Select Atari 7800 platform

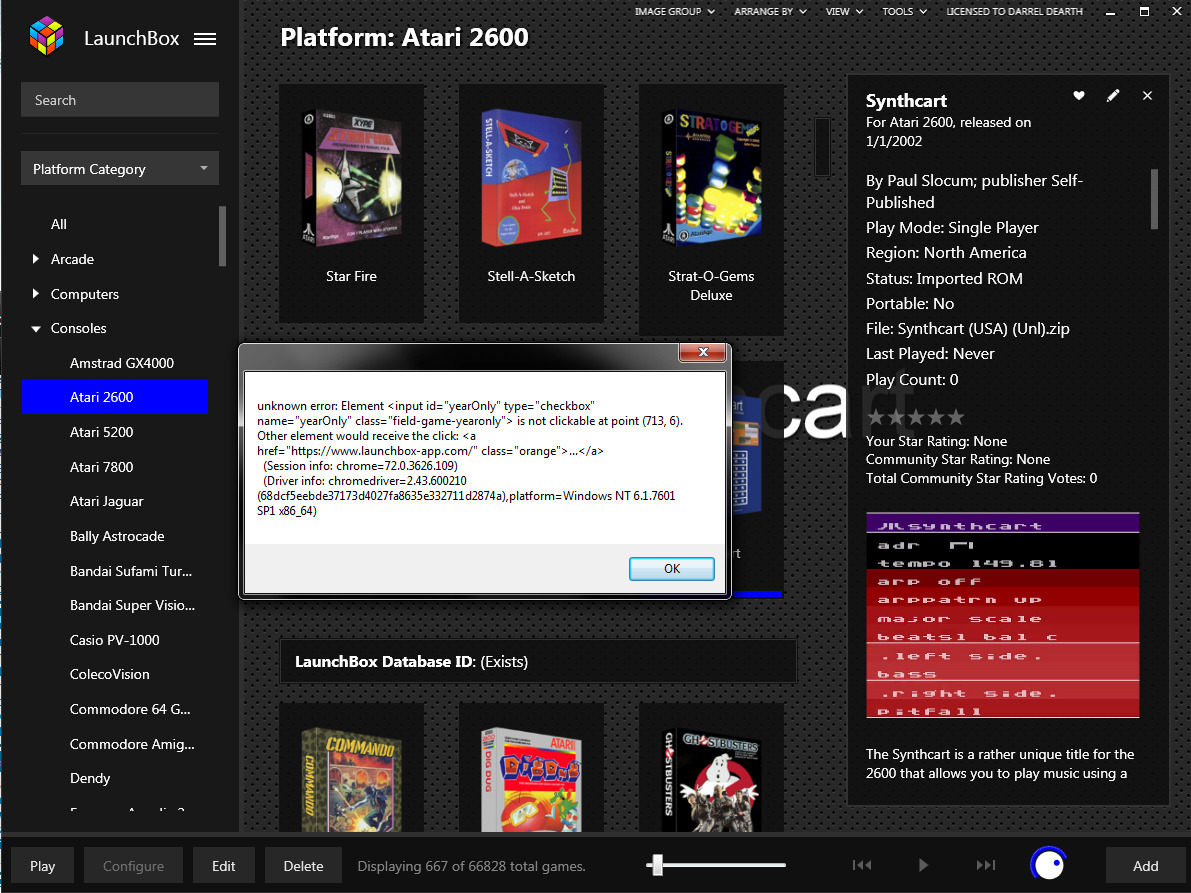101,467
